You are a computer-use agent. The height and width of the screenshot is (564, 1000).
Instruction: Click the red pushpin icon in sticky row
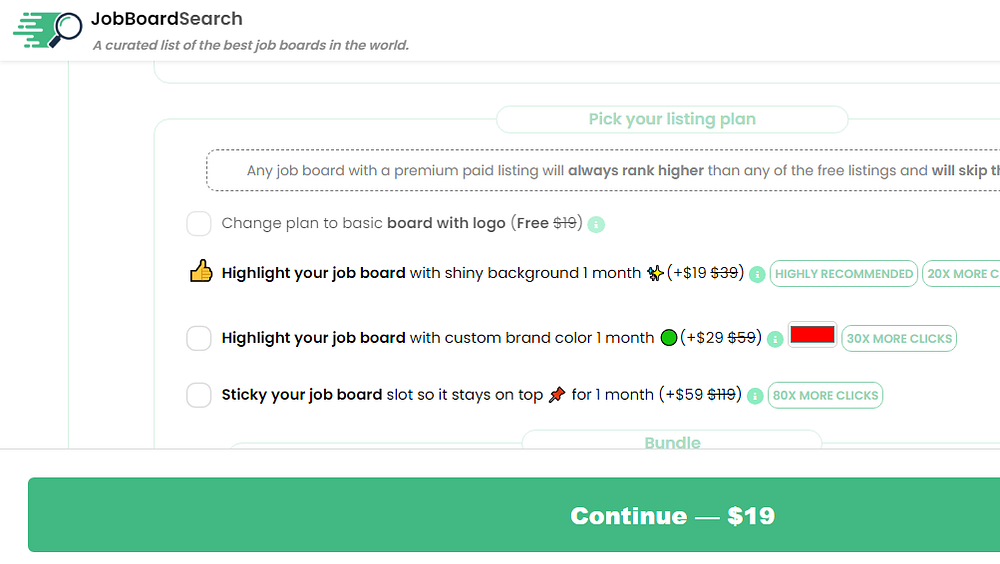pyautogui.click(x=557, y=395)
